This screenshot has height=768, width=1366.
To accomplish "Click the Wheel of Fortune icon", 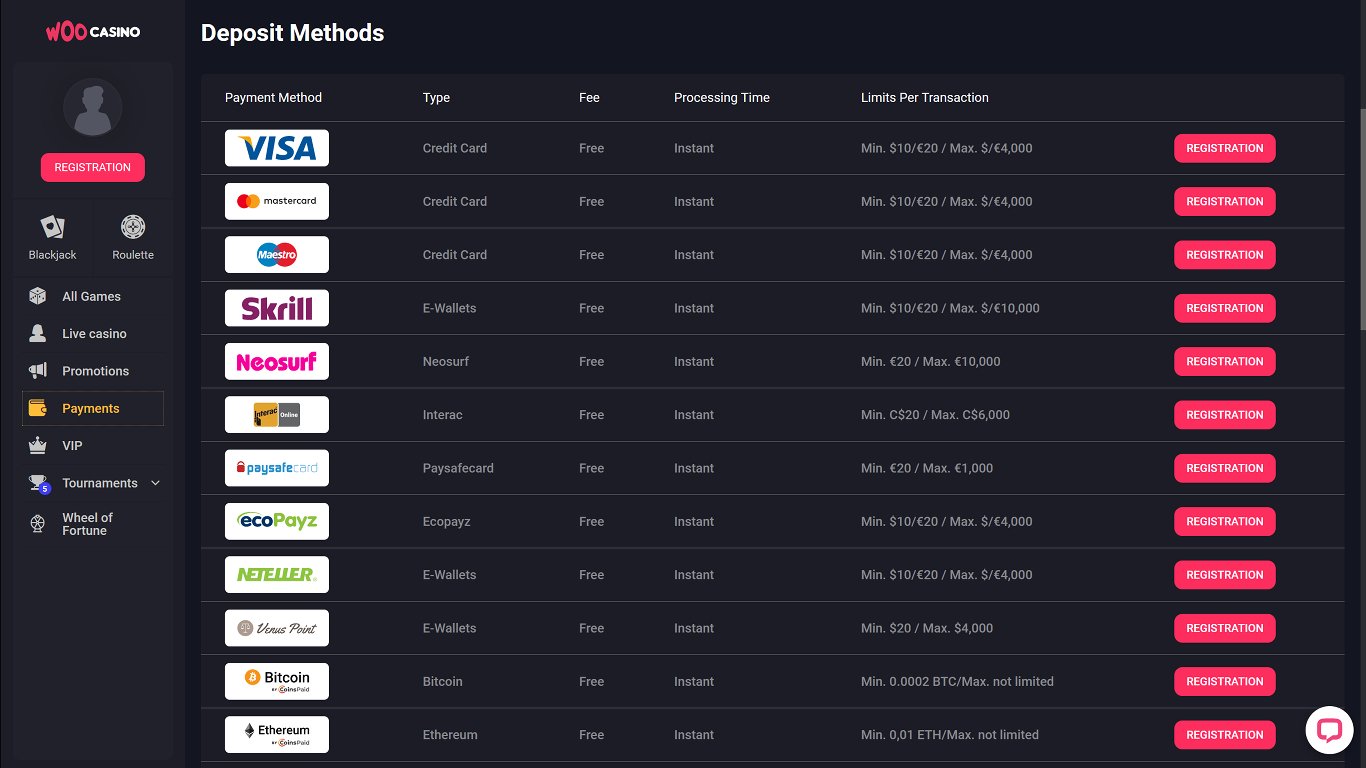I will 38,523.
